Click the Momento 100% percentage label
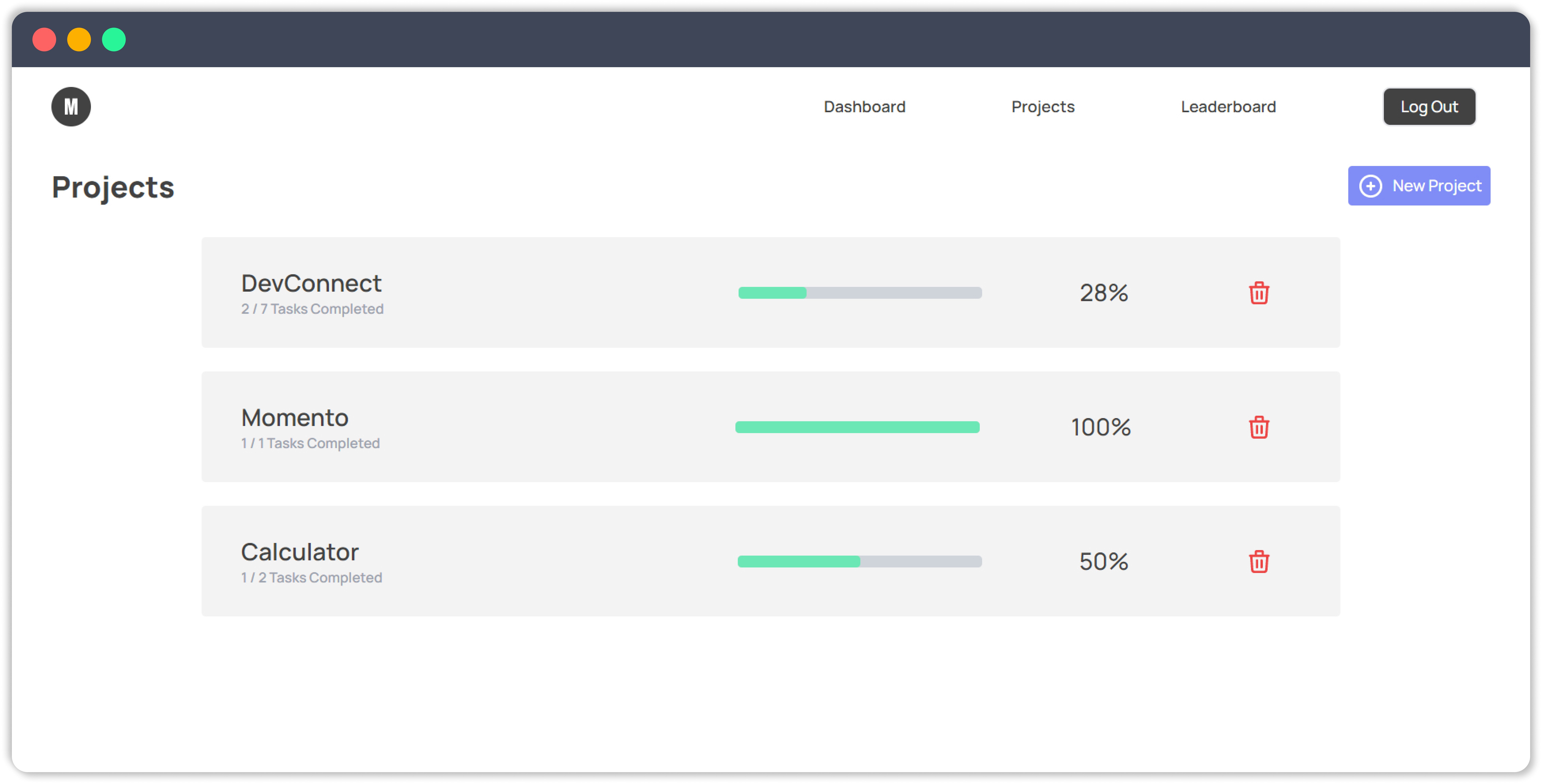Screen dimensions: 1542x784 1100,427
